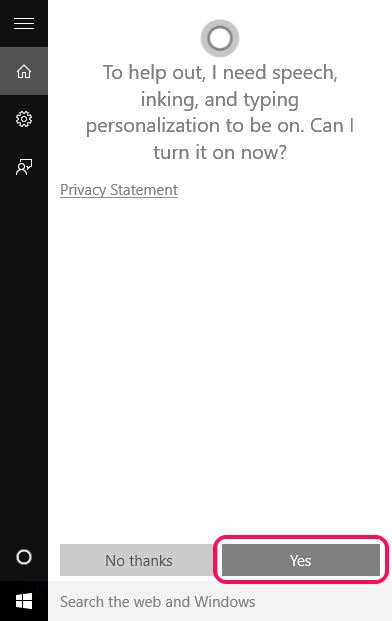This screenshot has height=621, width=392.
Task: Send feedback using person-with-speech-bubble icon
Action: pos(24,167)
